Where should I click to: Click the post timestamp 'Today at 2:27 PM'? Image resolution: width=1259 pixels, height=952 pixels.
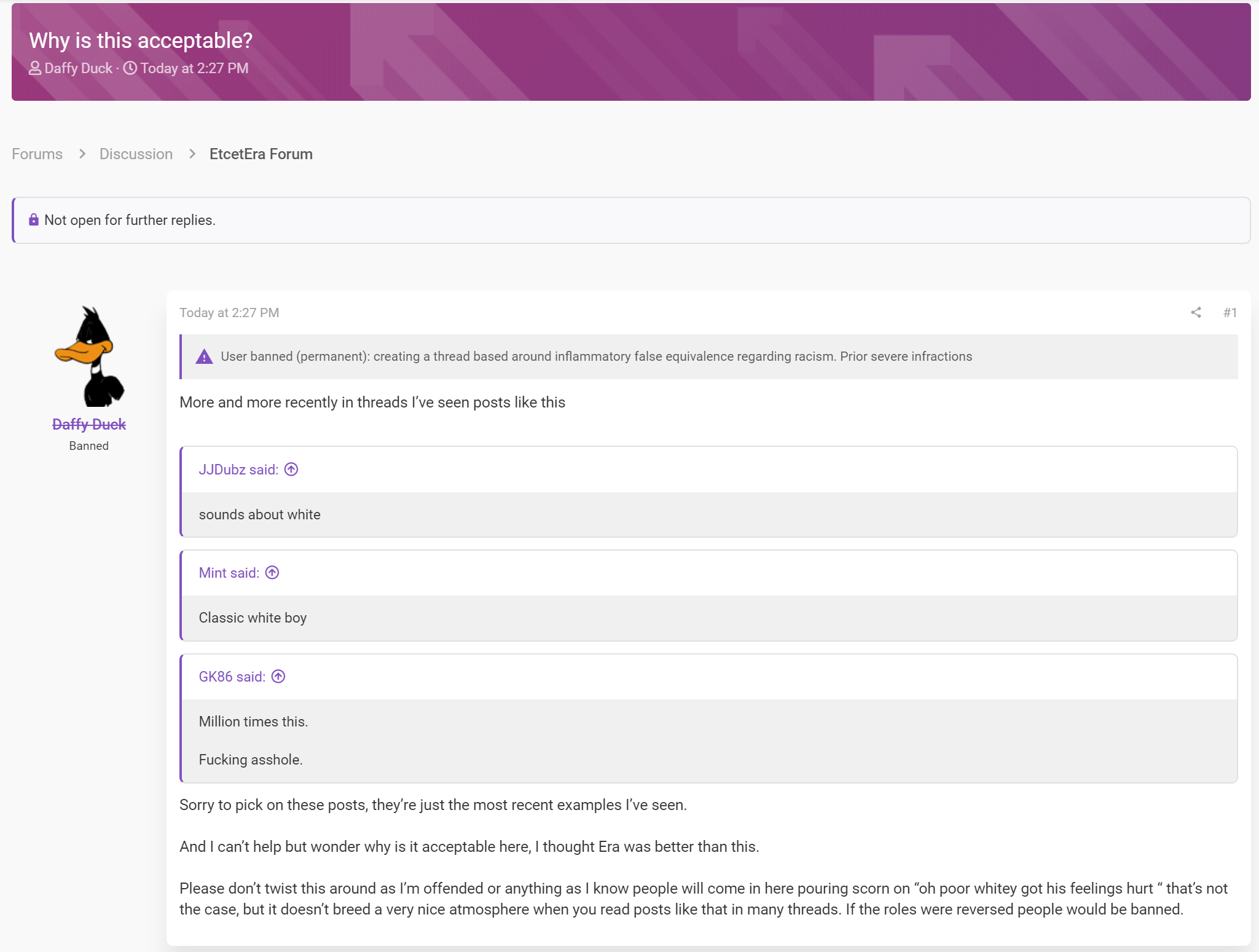tap(229, 313)
